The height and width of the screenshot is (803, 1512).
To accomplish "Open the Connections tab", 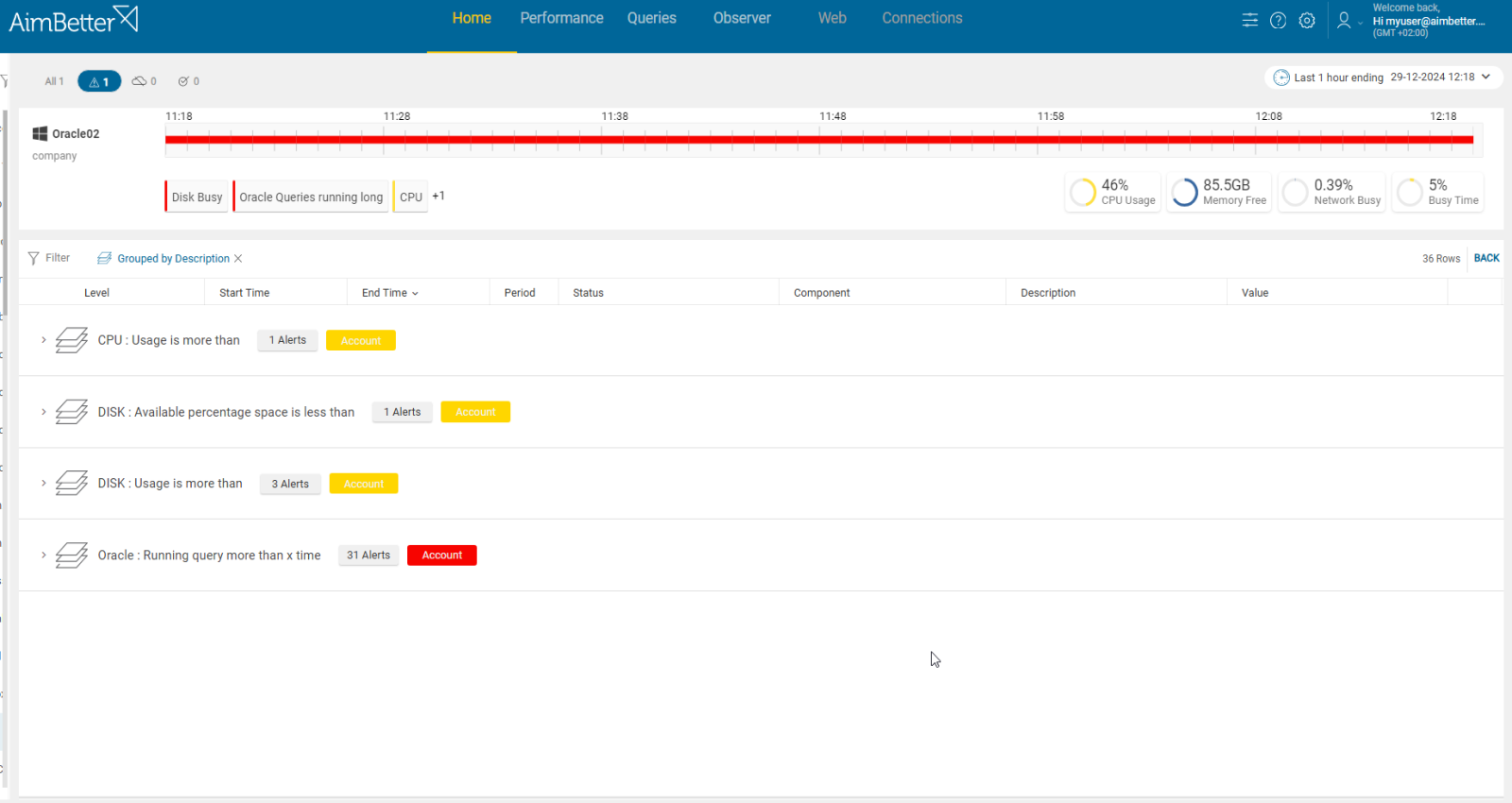I will tap(922, 18).
